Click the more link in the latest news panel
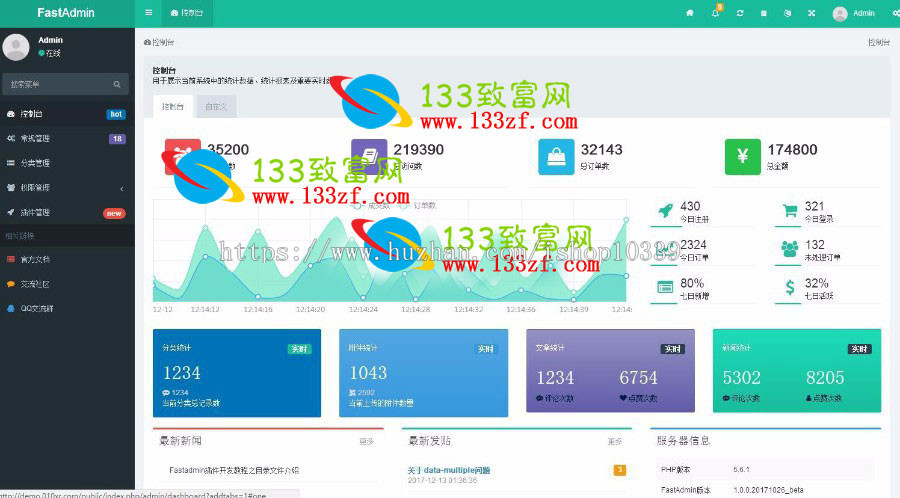Screen dimensions: 900x498 coord(366,441)
